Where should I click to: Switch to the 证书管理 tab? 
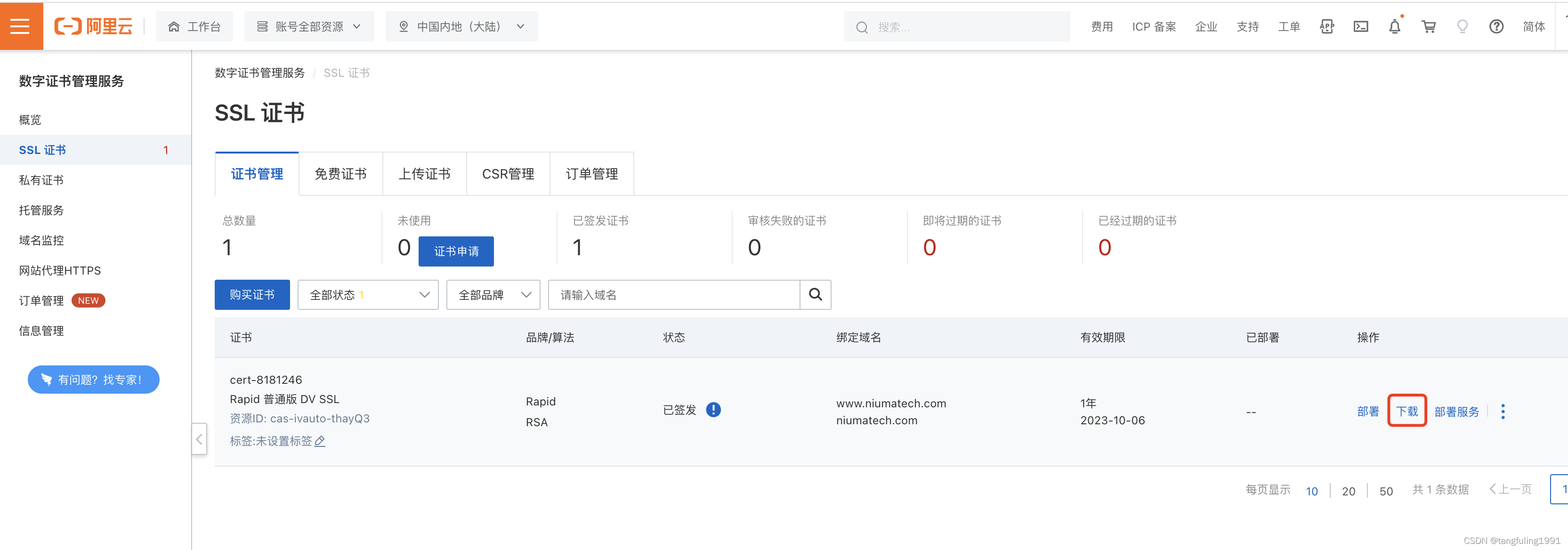coord(257,174)
